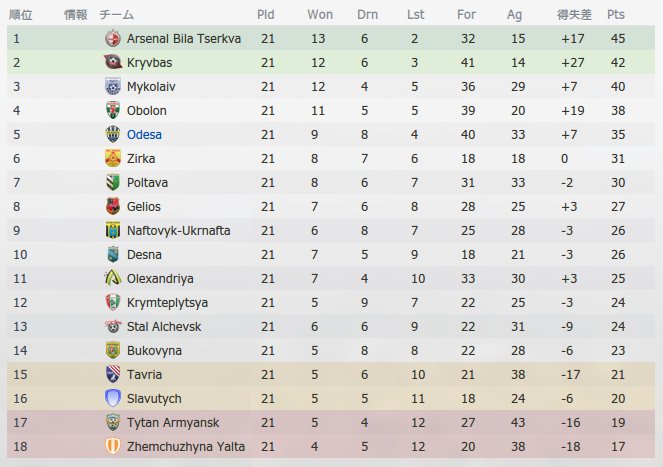The width and height of the screenshot is (663, 467).
Task: Click the チーム column header
Action: pyautogui.click(x=116, y=15)
